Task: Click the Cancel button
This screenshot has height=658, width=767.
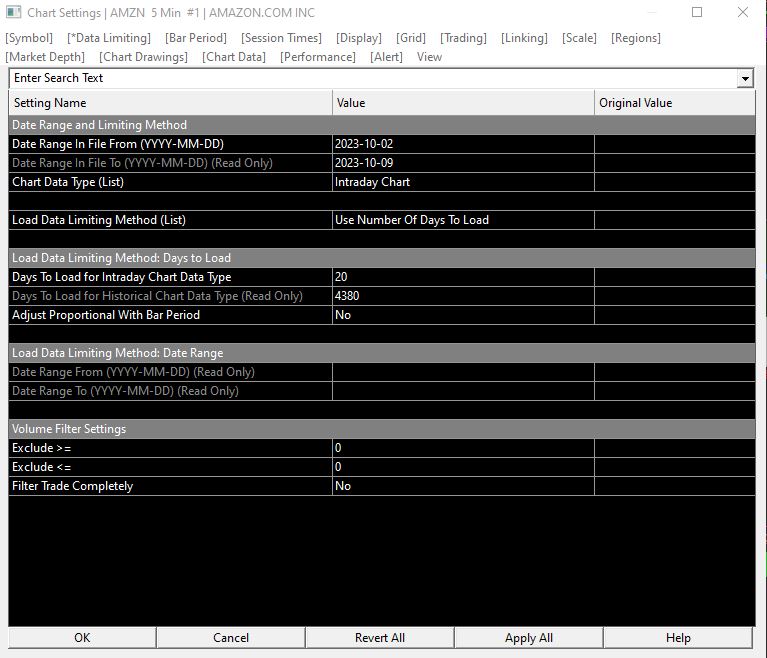Action: [231, 638]
